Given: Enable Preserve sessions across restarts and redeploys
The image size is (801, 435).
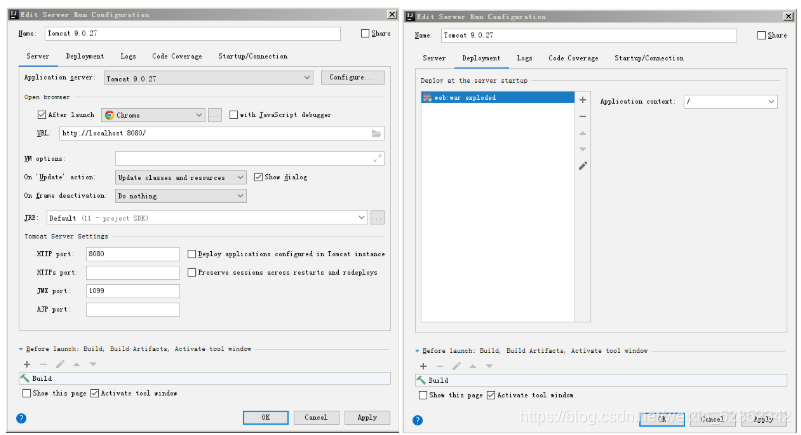Looking at the screenshot, I should [x=192, y=273].
